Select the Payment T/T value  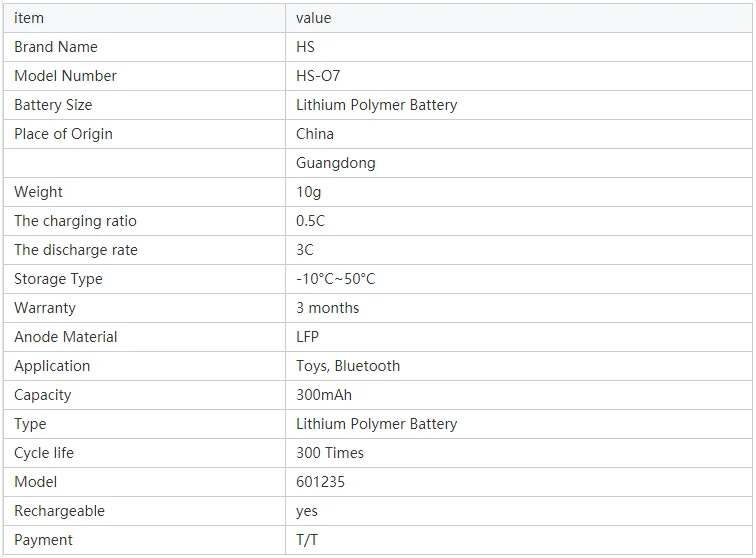[x=307, y=540]
